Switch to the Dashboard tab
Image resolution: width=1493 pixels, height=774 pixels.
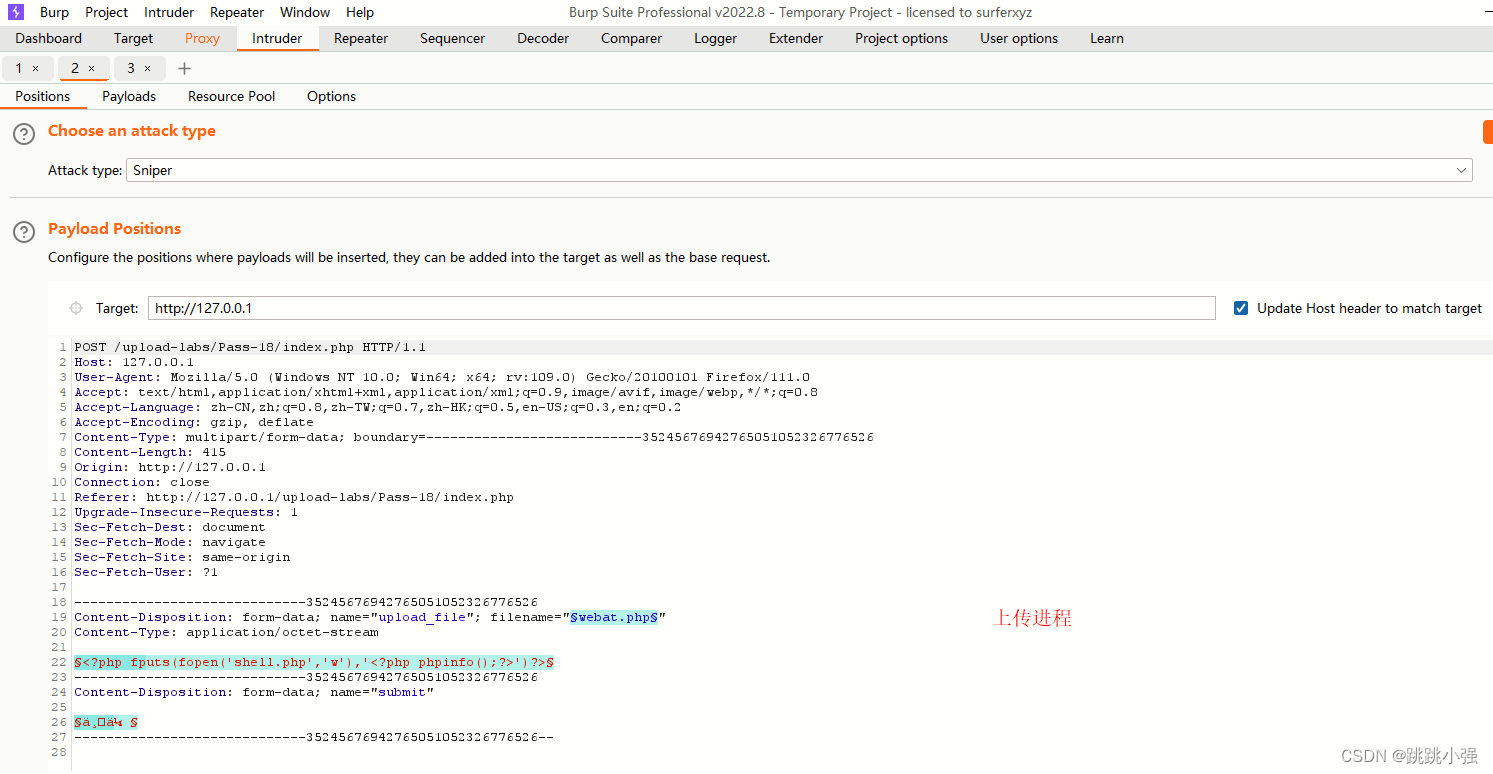click(49, 38)
